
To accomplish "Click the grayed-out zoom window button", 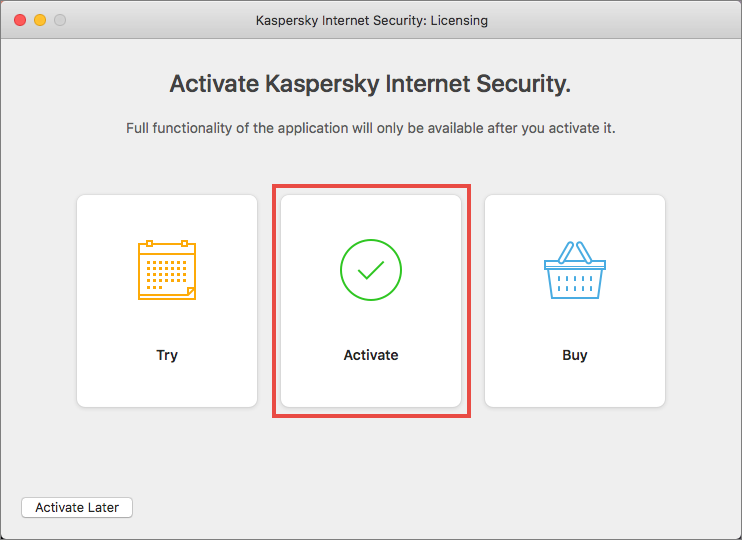I will click(x=60, y=20).
